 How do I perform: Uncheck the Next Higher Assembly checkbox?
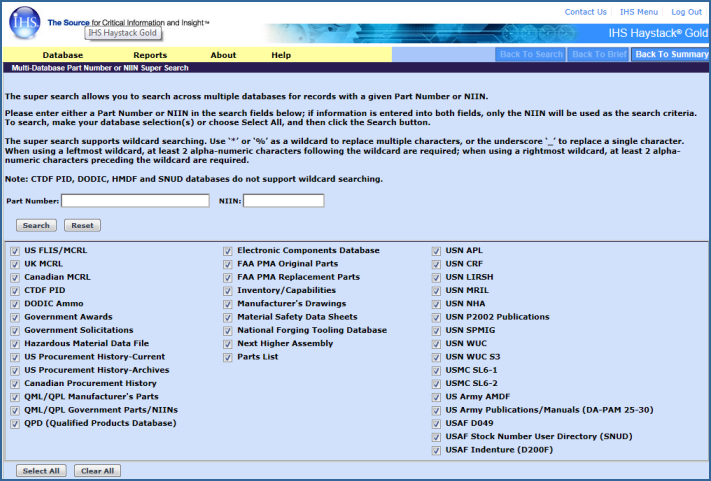(228, 344)
